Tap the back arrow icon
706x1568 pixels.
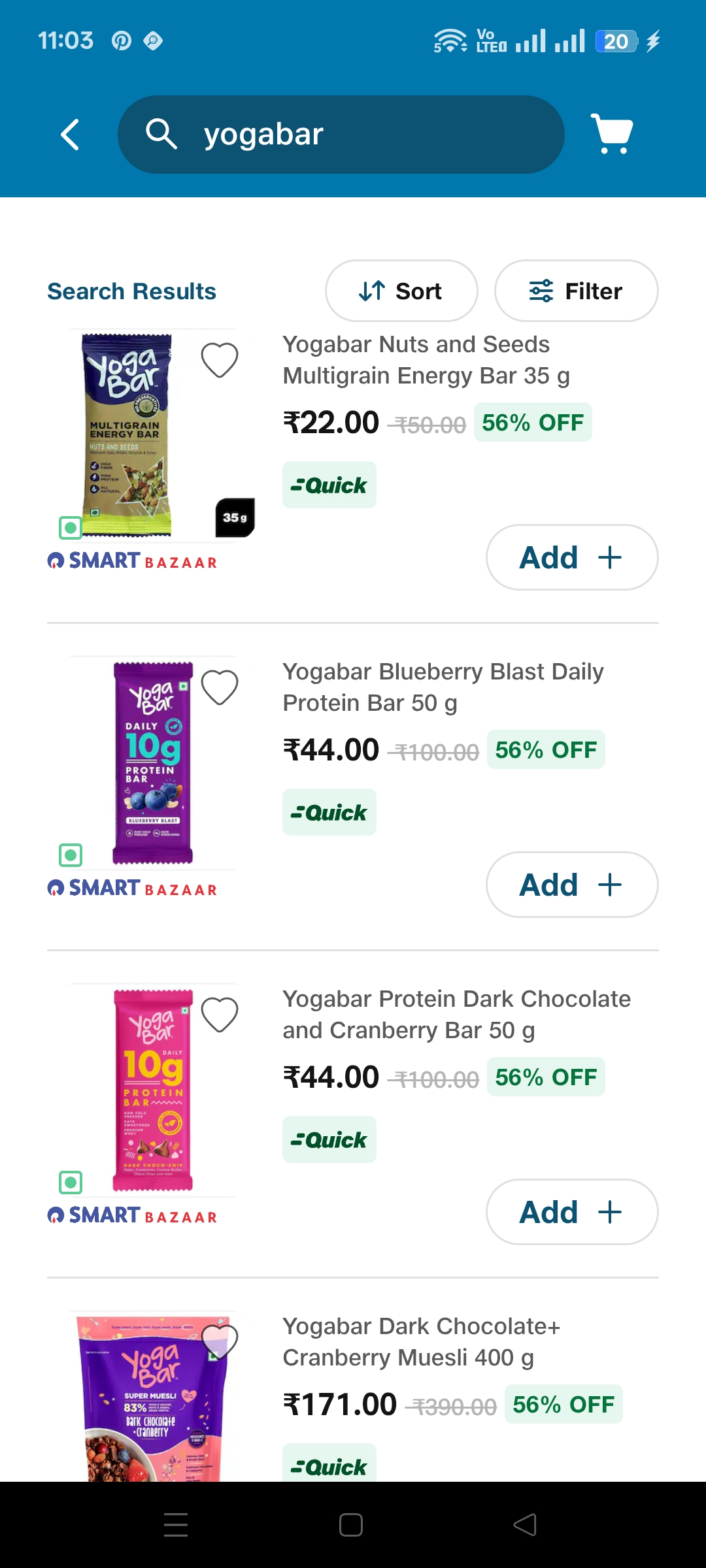pyautogui.click(x=70, y=135)
